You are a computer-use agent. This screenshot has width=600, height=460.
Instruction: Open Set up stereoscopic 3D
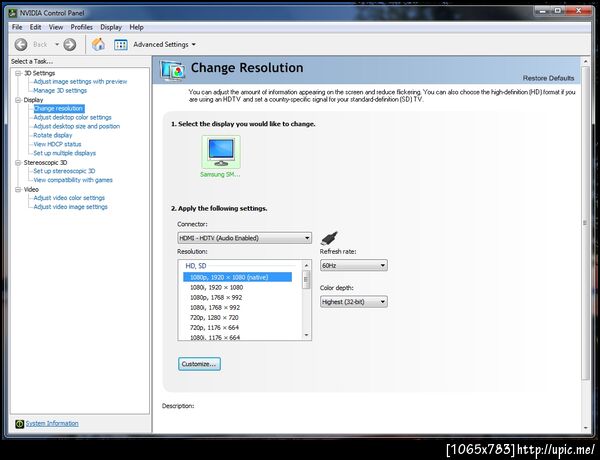[64, 171]
